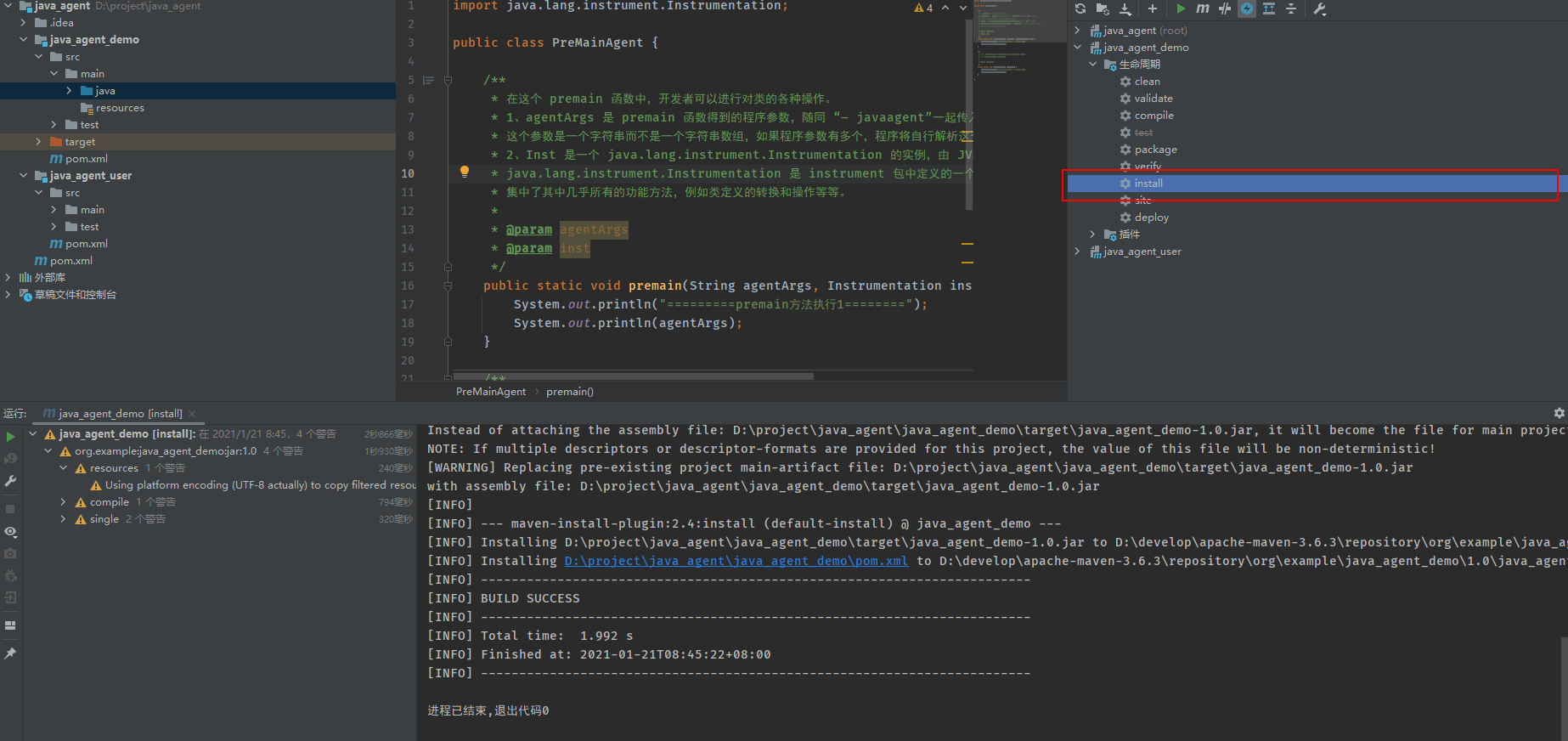Expand the .idea folder
Image resolution: width=1568 pixels, height=741 pixels.
pos(23,23)
